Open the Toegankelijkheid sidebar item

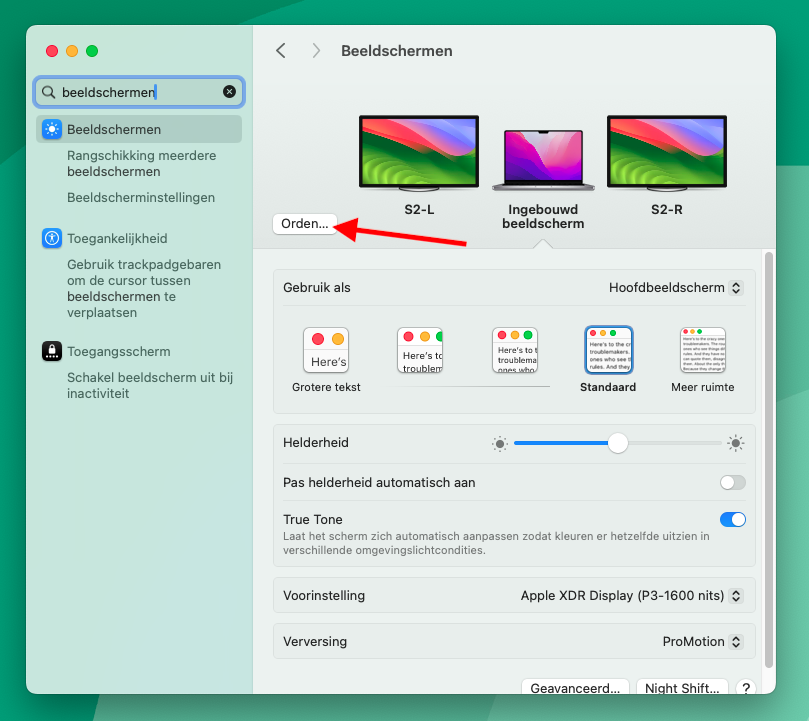tap(117, 238)
